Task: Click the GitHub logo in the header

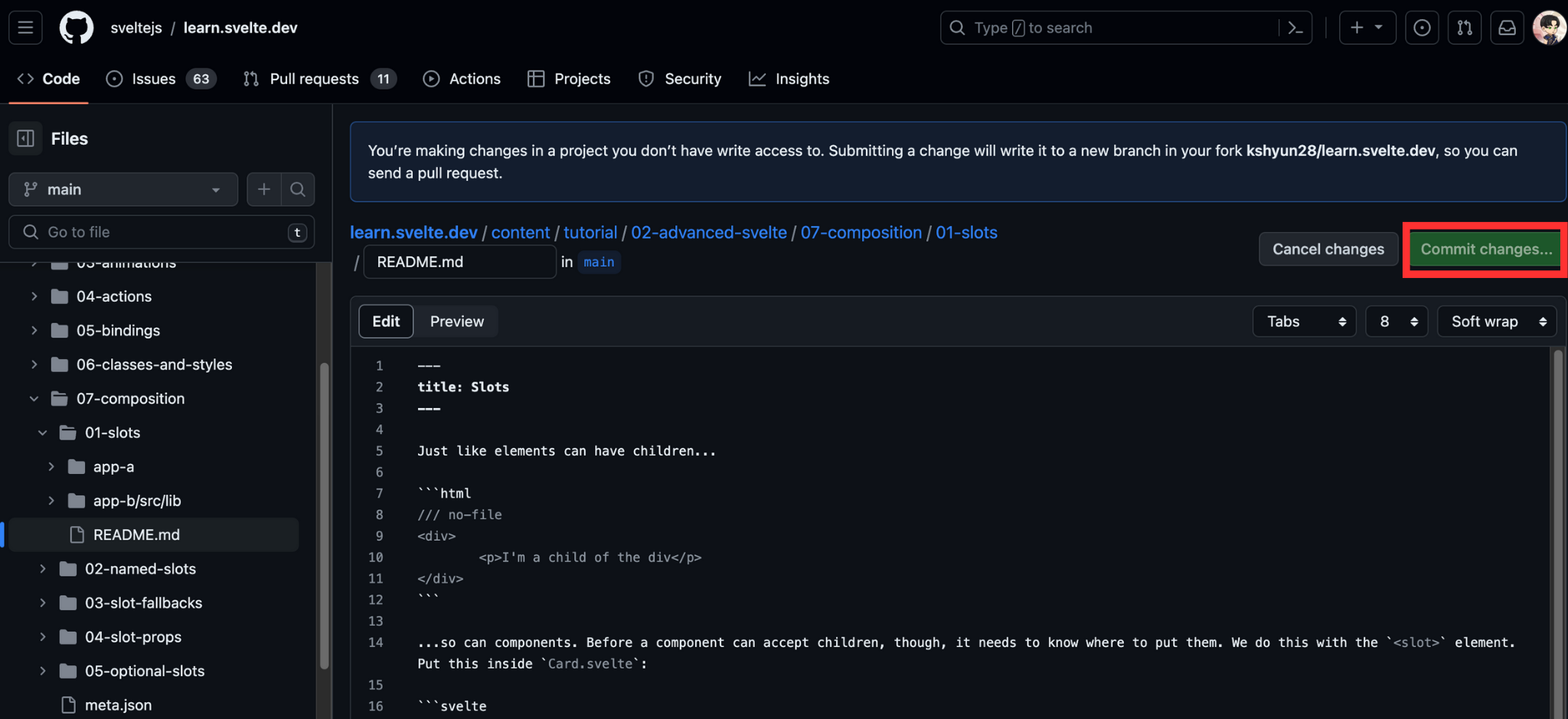Action: point(75,28)
